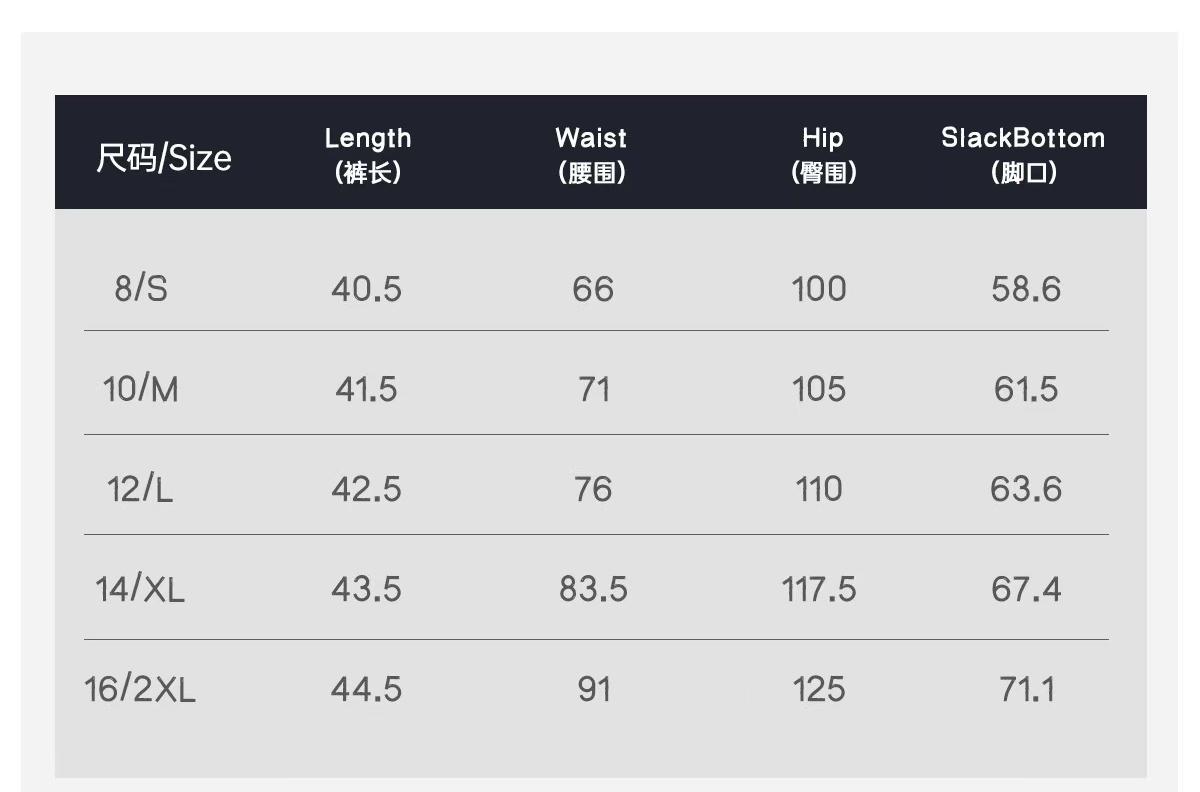This screenshot has height=792, width=1200.
Task: Click the 40.5 length value
Action: tap(367, 289)
